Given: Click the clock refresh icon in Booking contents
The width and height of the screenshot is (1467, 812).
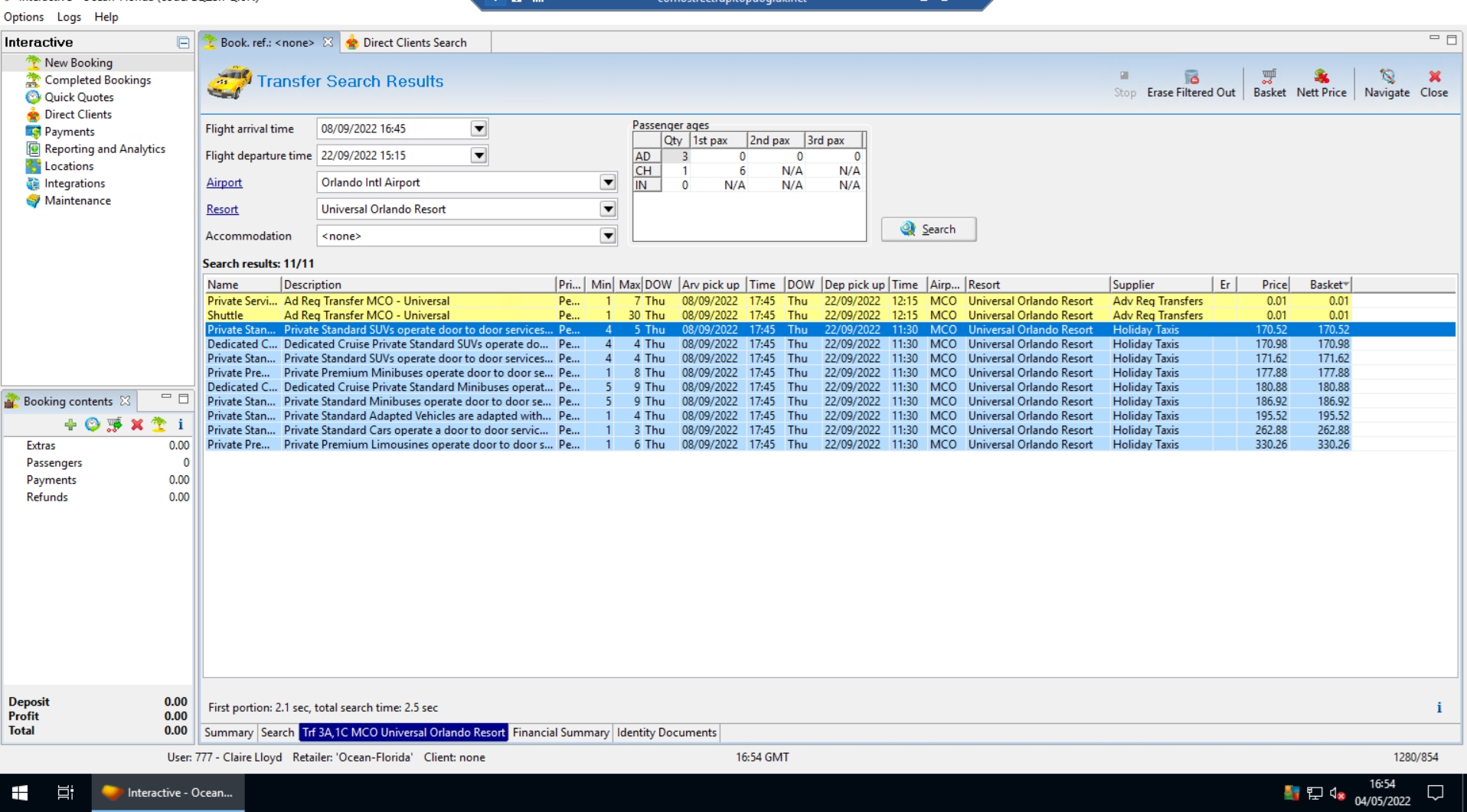Looking at the screenshot, I should pos(93,425).
